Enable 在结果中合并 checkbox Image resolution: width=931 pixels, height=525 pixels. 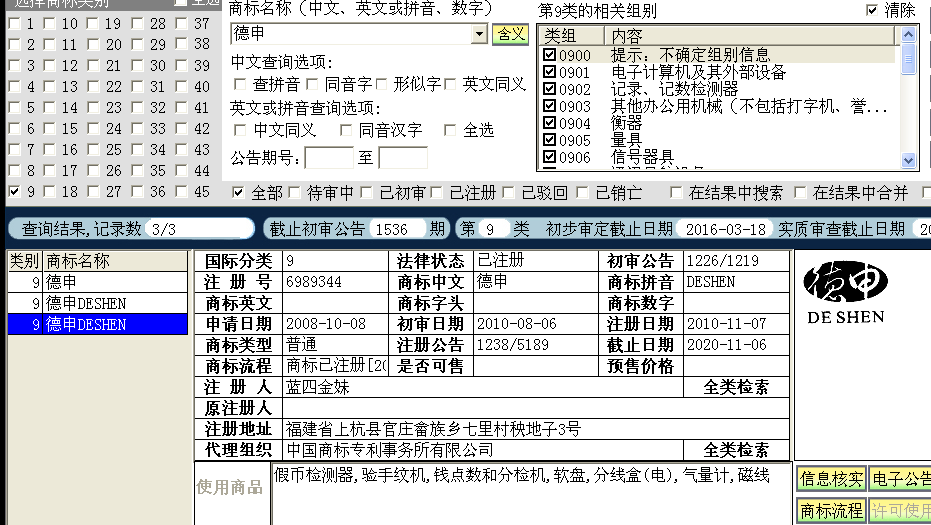pos(800,192)
